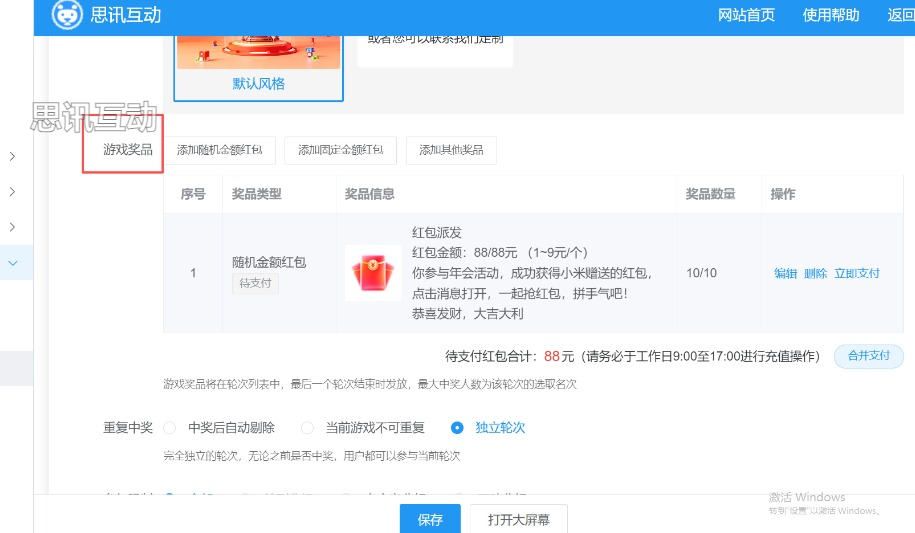Screen dimensions: 915x533
Task: Collapse the highlighted sidebar down-chevron section
Action: 12,263
